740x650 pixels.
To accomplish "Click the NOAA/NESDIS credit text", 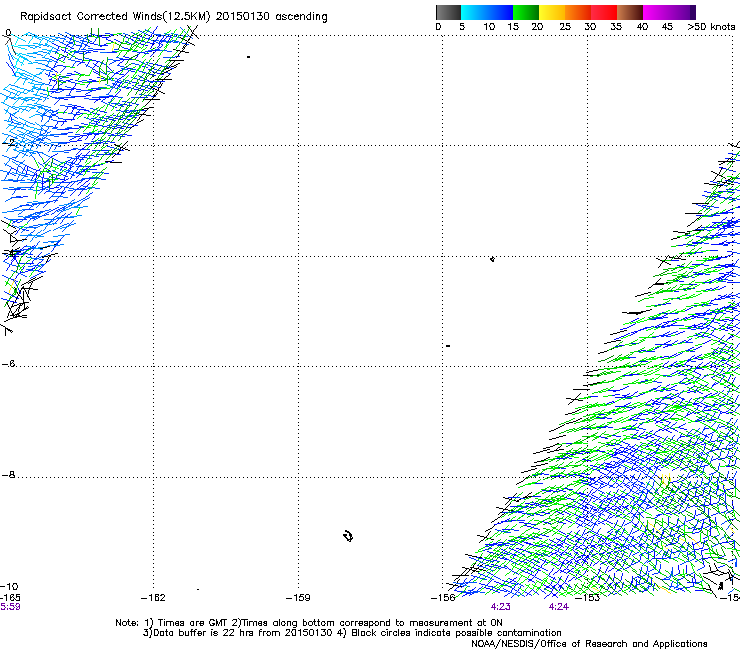I will click(x=589, y=644).
